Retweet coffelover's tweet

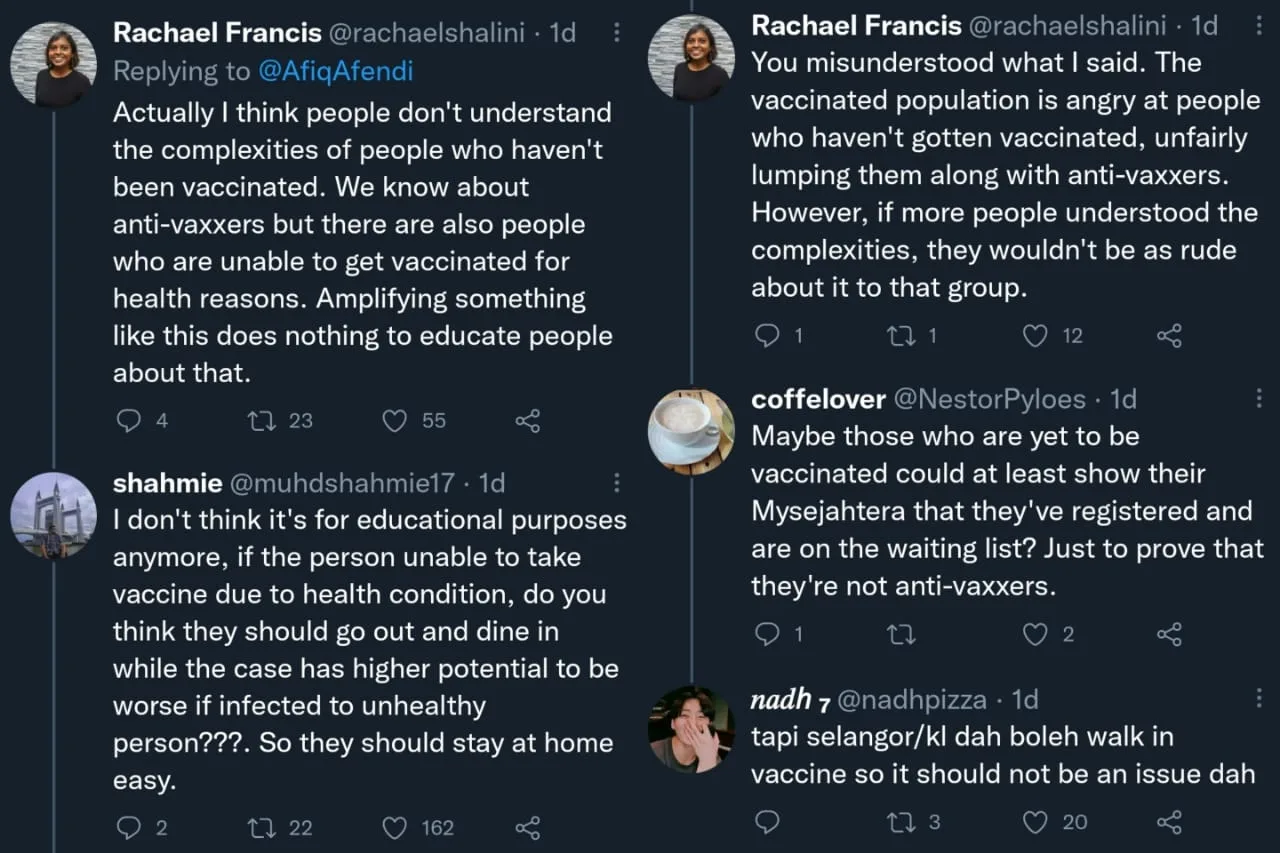901,634
